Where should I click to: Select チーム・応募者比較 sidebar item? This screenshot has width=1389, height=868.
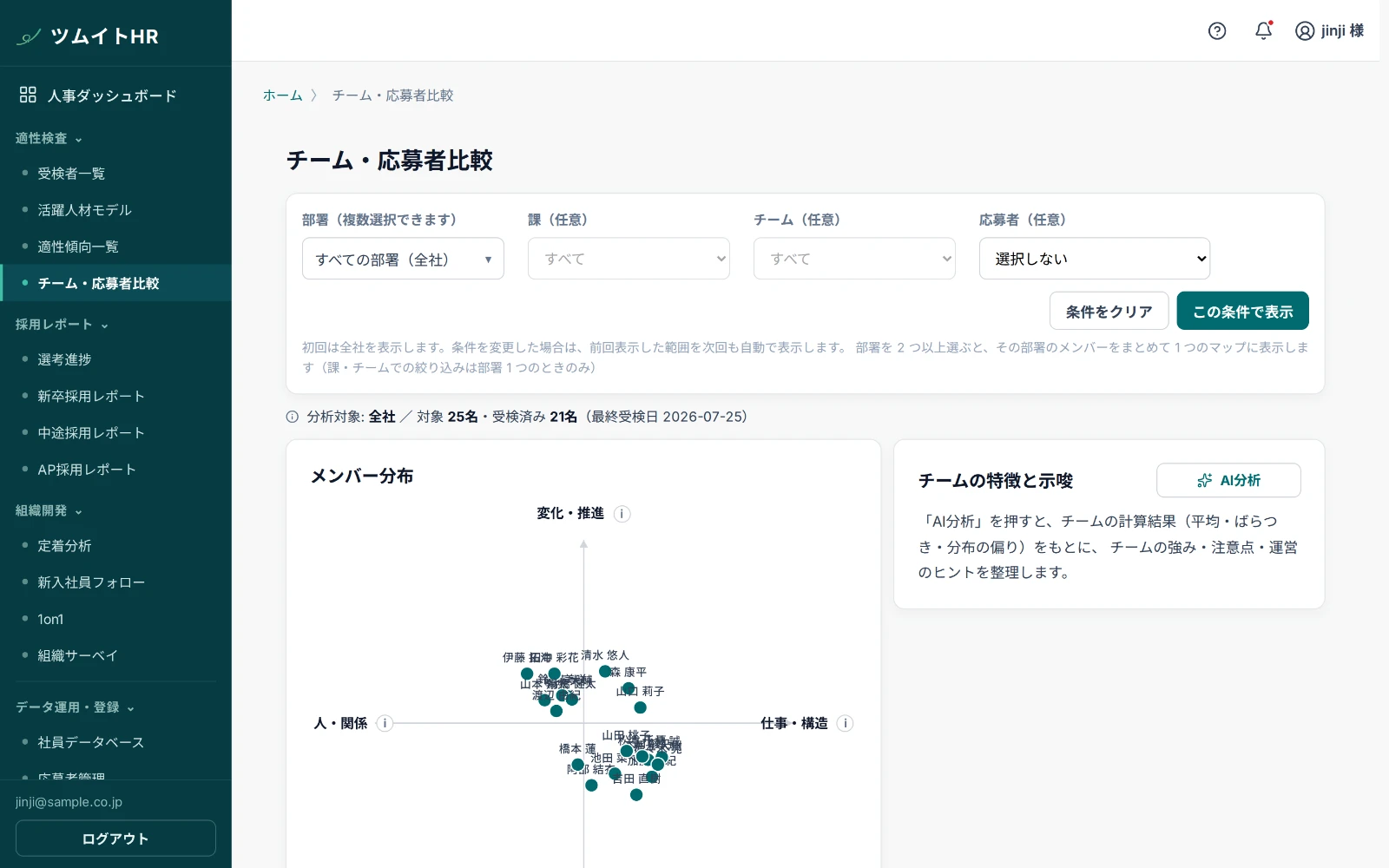click(115, 283)
